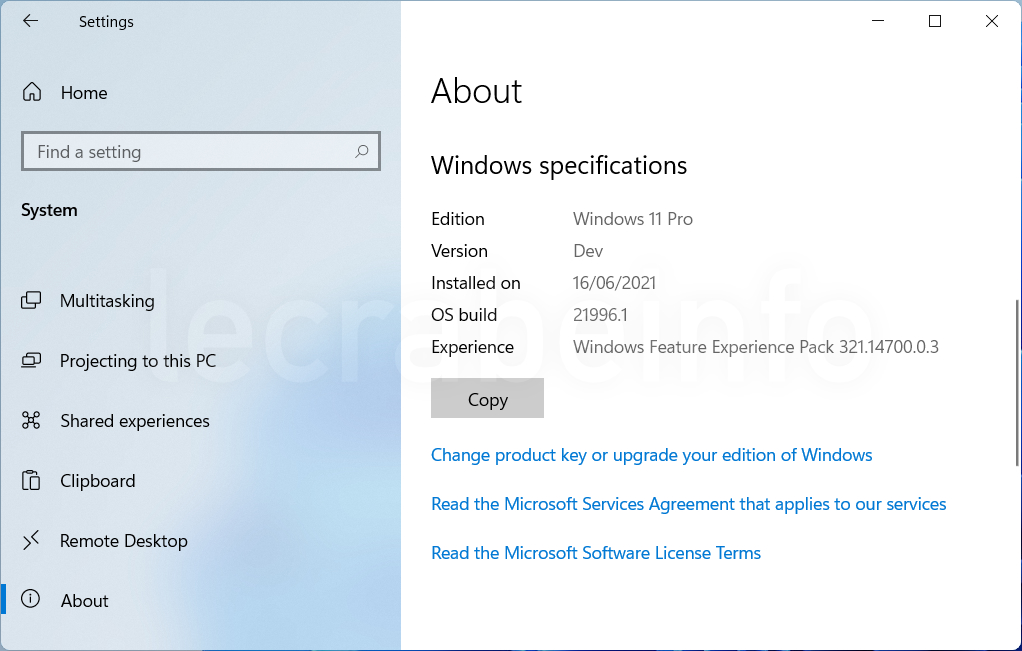1022x651 pixels.
Task: Click the Settings window title text
Action: (x=106, y=22)
